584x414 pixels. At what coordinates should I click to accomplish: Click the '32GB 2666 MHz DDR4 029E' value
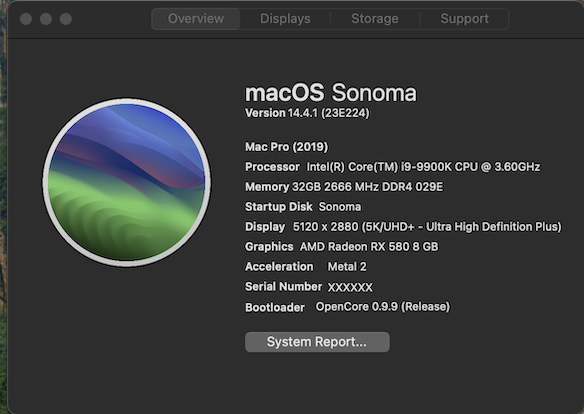368,187
